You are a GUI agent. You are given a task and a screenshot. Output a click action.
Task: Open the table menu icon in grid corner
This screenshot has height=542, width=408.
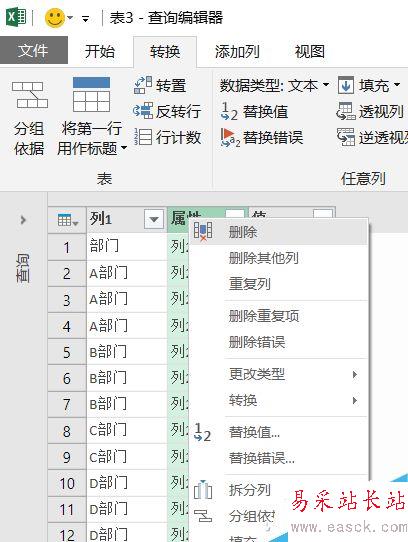click(67, 220)
